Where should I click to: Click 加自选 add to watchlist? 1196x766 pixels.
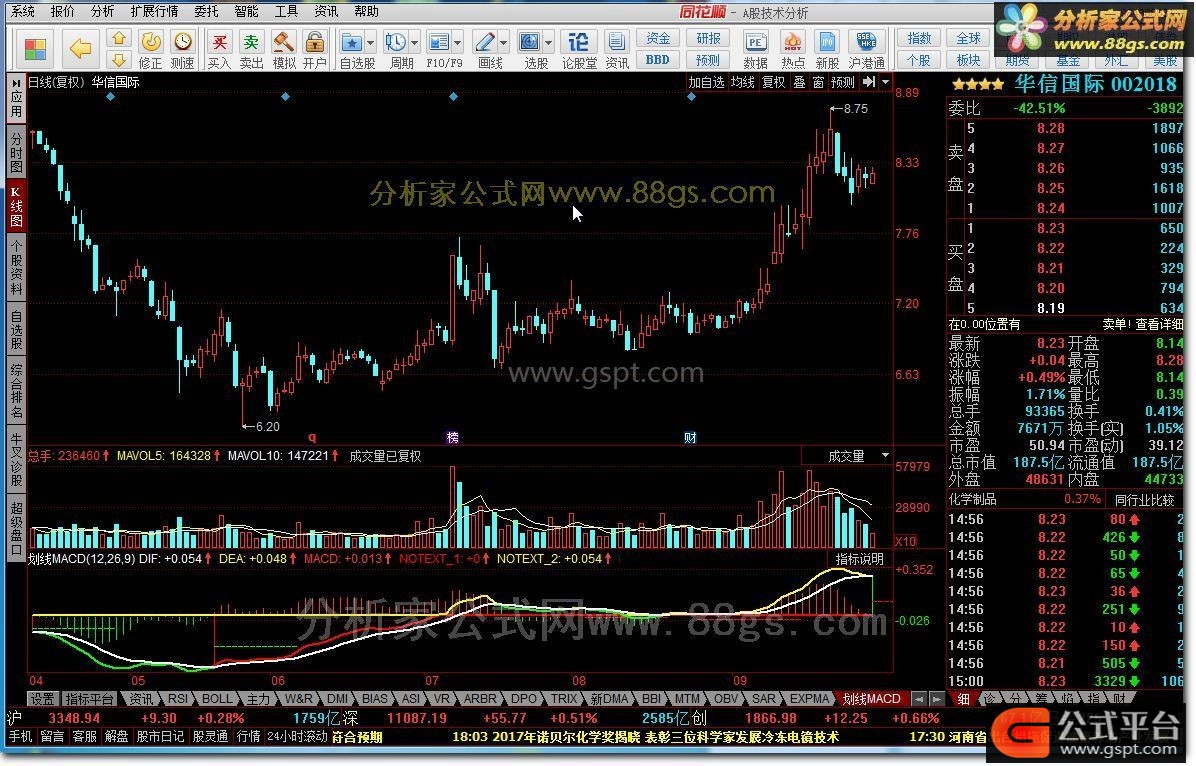(706, 82)
